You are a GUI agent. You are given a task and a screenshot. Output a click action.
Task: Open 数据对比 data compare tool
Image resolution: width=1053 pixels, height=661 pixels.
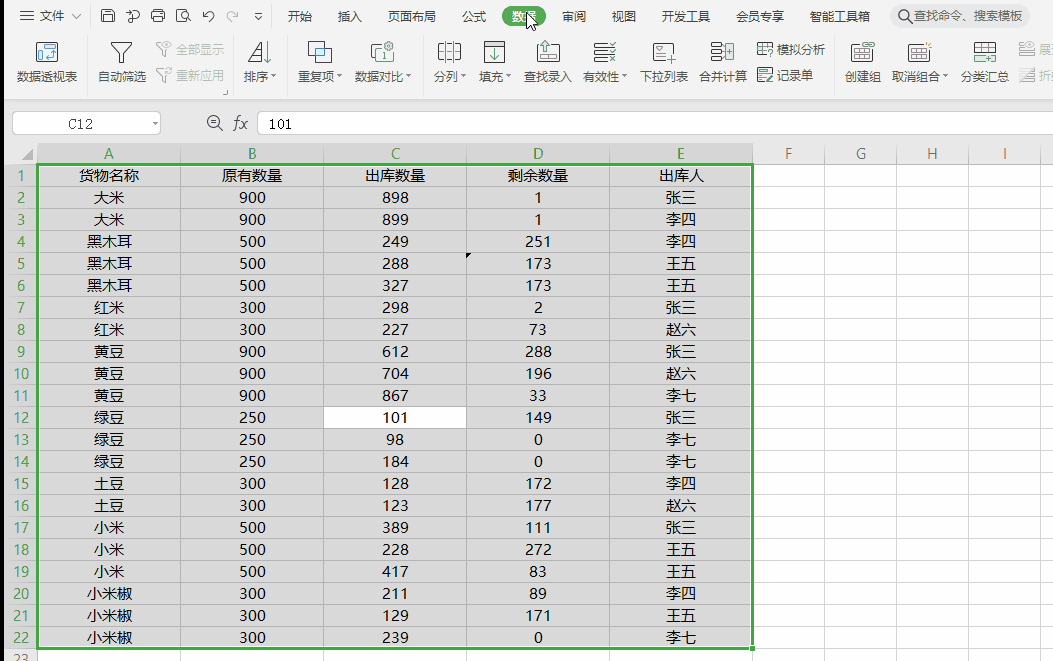coord(382,61)
